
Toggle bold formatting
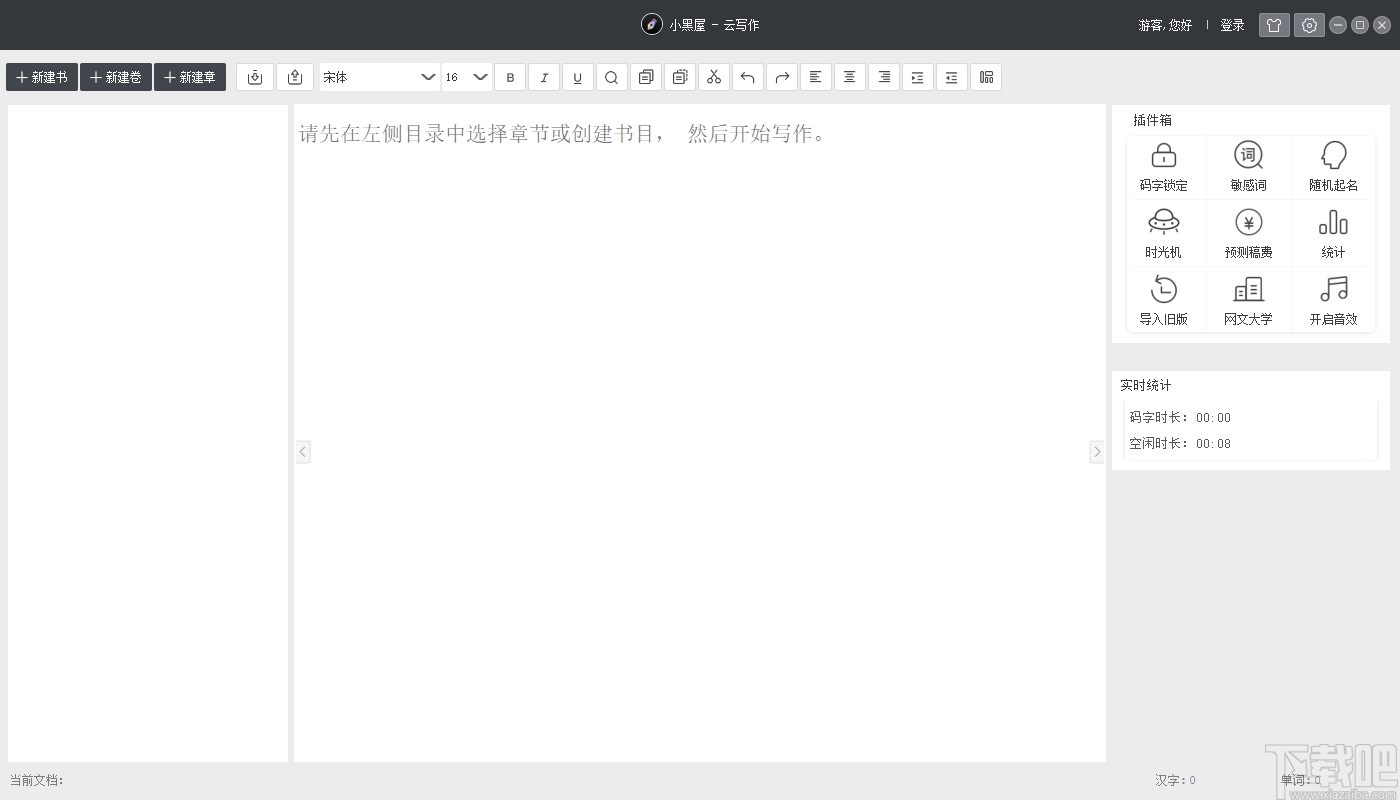point(510,77)
